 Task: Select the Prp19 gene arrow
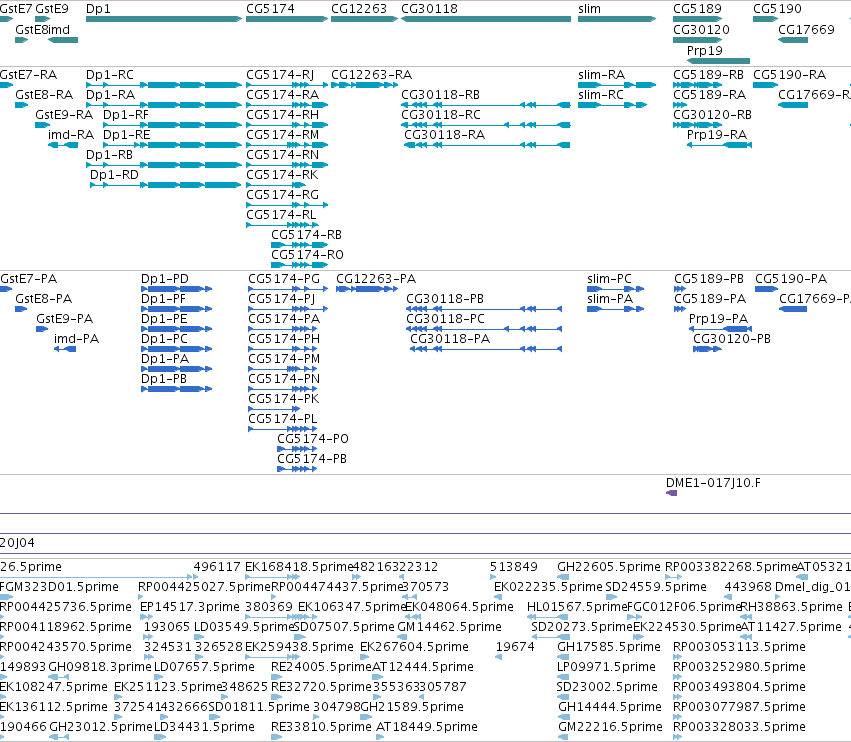[x=719, y=61]
